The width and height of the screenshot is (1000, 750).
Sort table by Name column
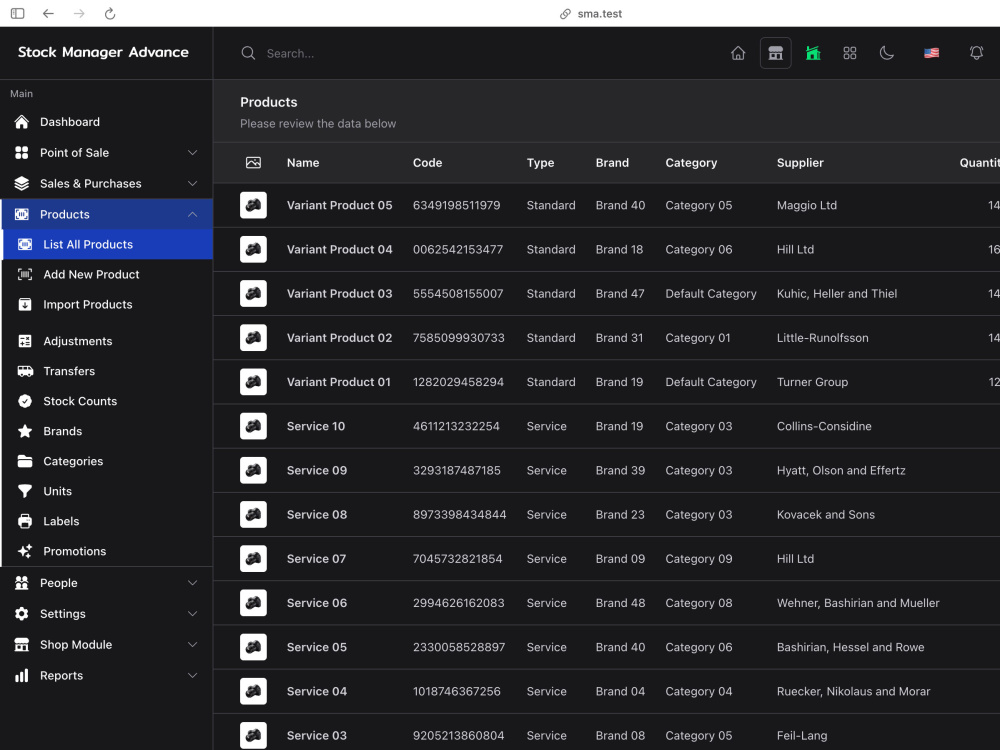click(x=303, y=163)
